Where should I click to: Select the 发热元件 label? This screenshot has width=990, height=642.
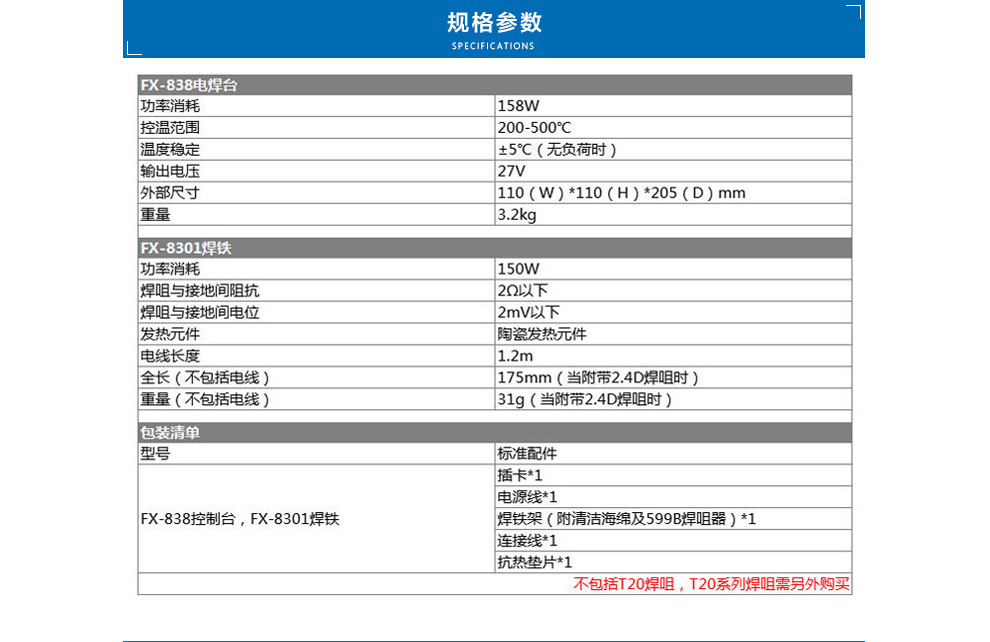(x=170, y=334)
